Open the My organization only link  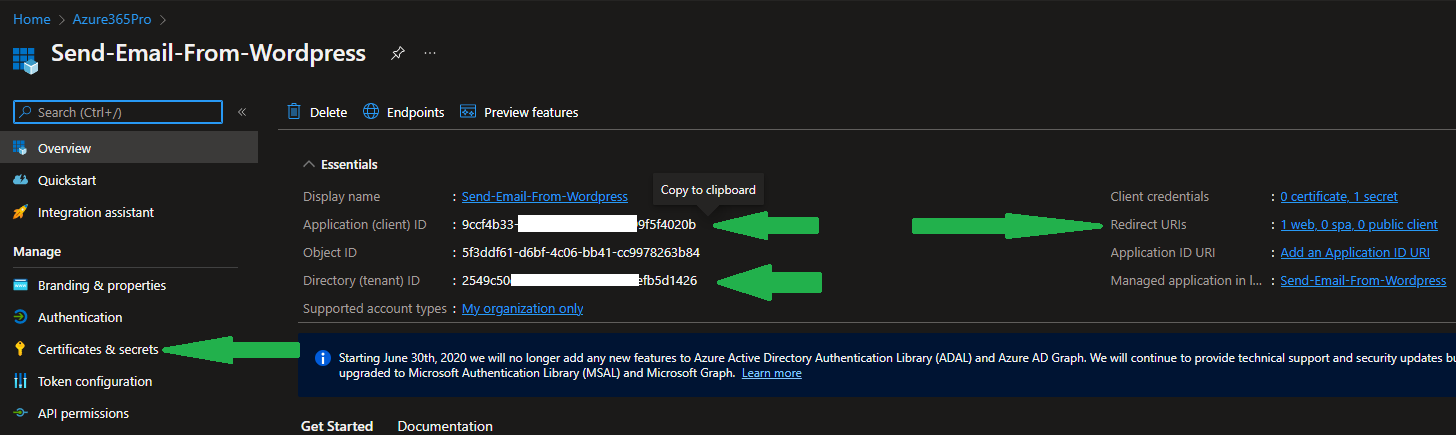[x=523, y=309]
